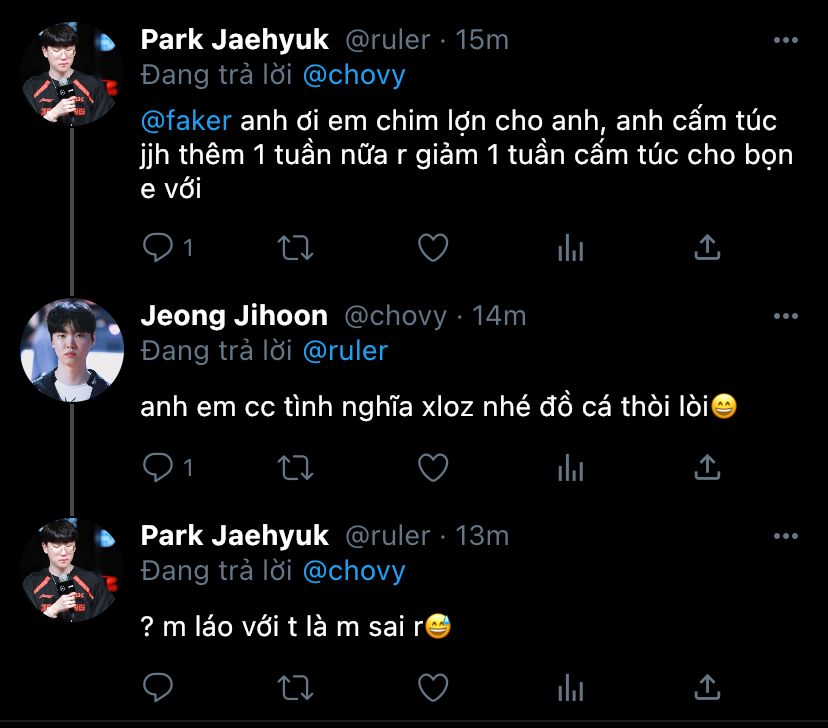828x728 pixels.
Task: Open more options for @chovy tweet
Action: click(x=787, y=316)
